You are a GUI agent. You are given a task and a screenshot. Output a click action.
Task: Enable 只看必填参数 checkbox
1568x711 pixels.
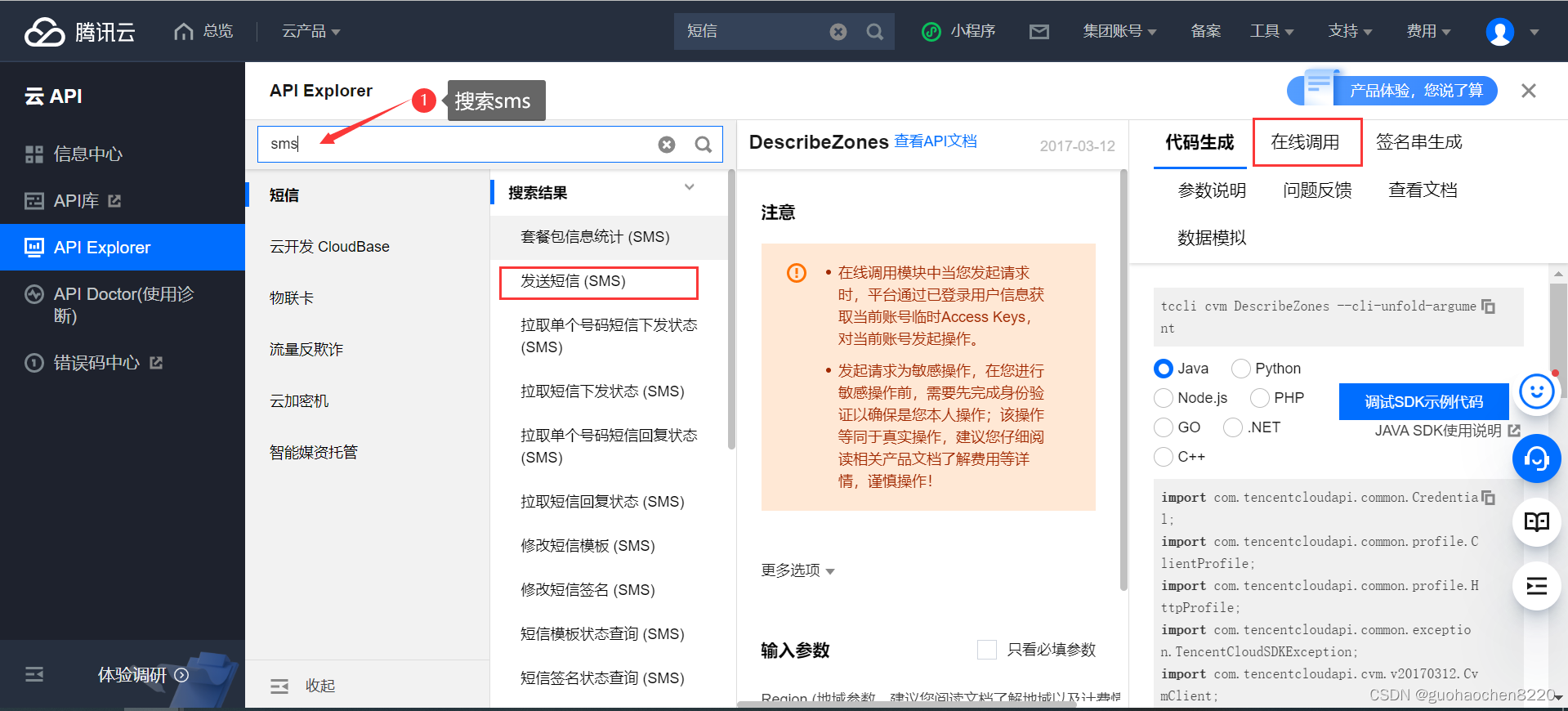click(x=987, y=650)
